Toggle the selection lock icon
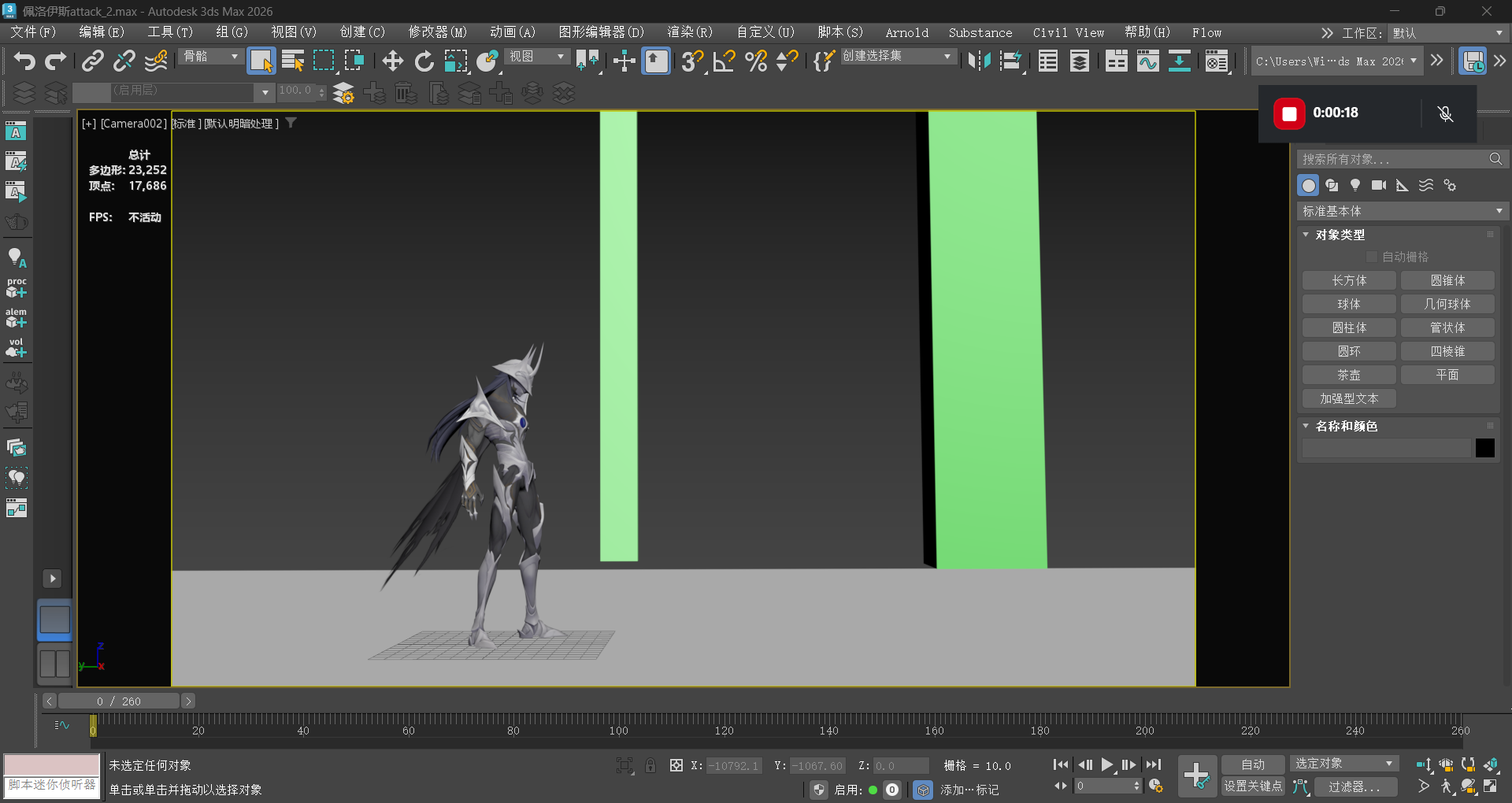1512x803 pixels. [x=650, y=765]
